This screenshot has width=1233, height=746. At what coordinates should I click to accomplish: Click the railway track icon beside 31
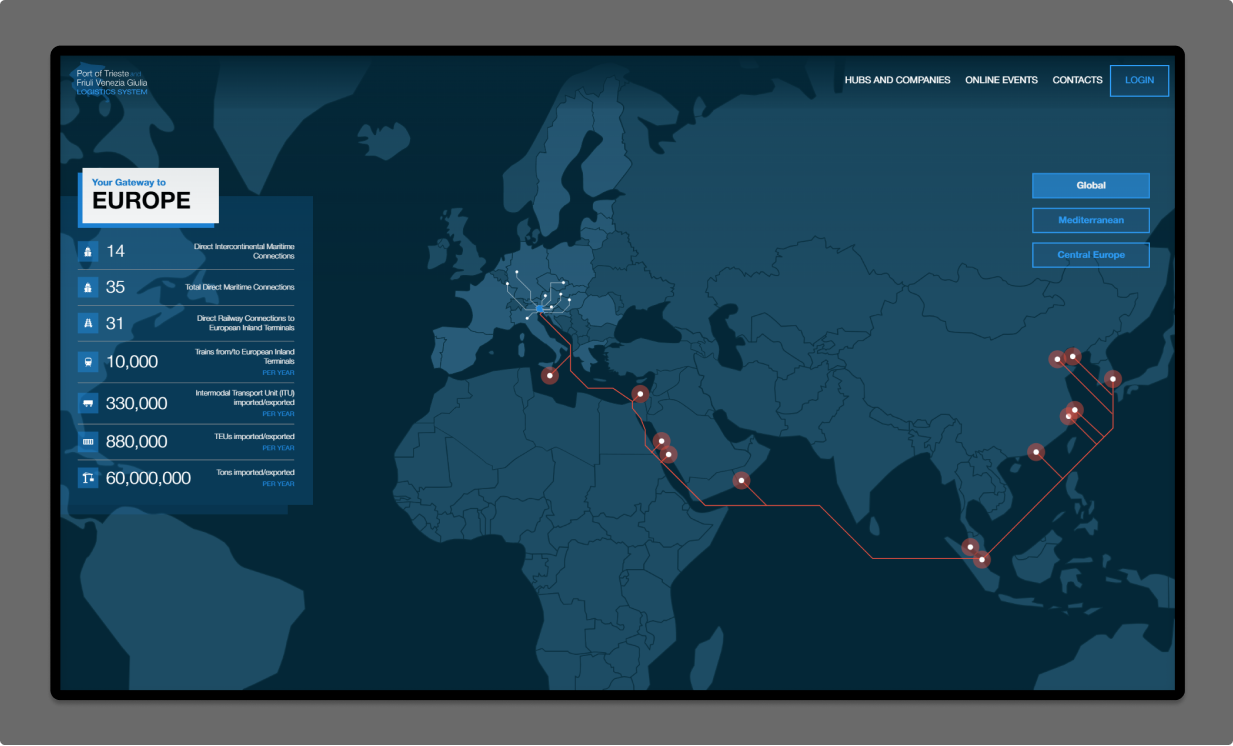88,323
